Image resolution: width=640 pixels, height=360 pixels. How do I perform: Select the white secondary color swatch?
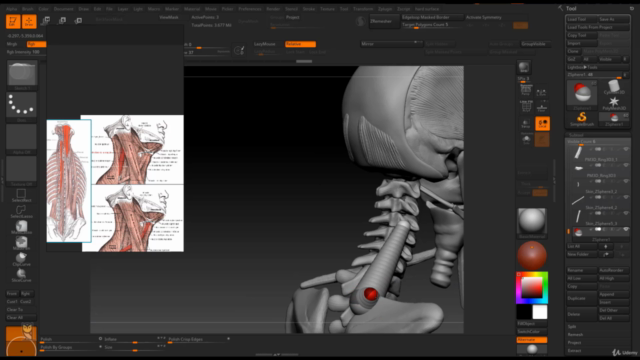[540, 312]
